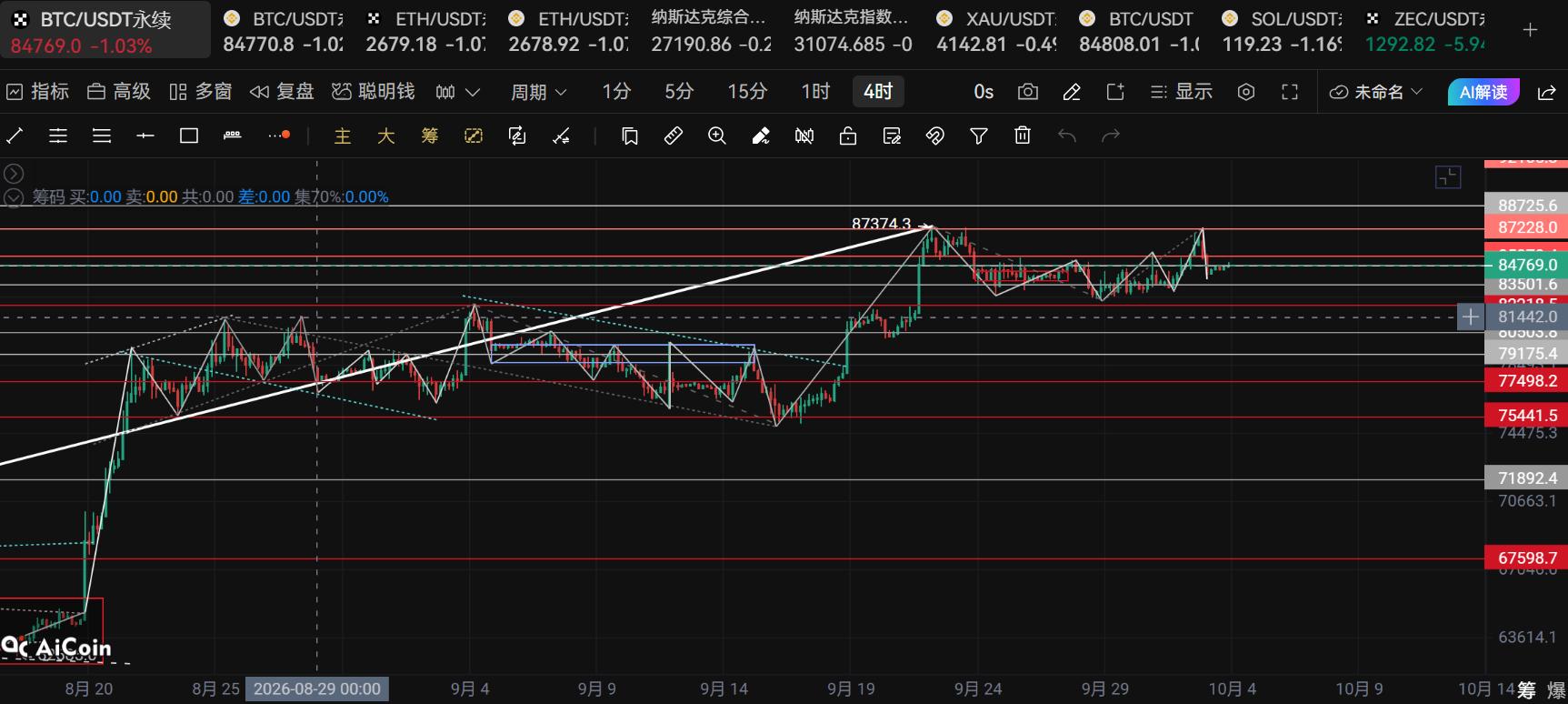This screenshot has height=704, width=1568.
Task: Add a new ticker tab with plus
Action: (x=1531, y=30)
